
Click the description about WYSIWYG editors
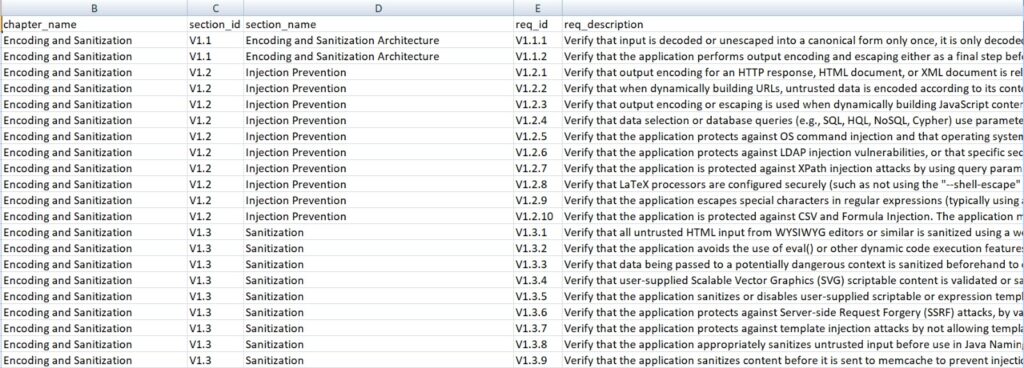tap(793, 232)
